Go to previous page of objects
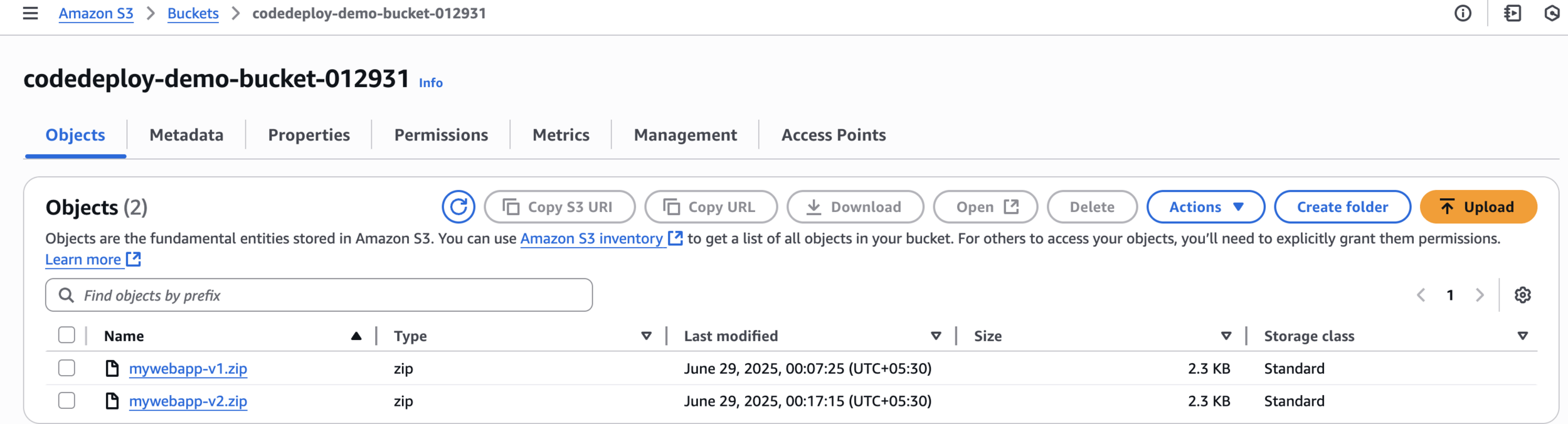The width and height of the screenshot is (1568, 424). [1421, 295]
